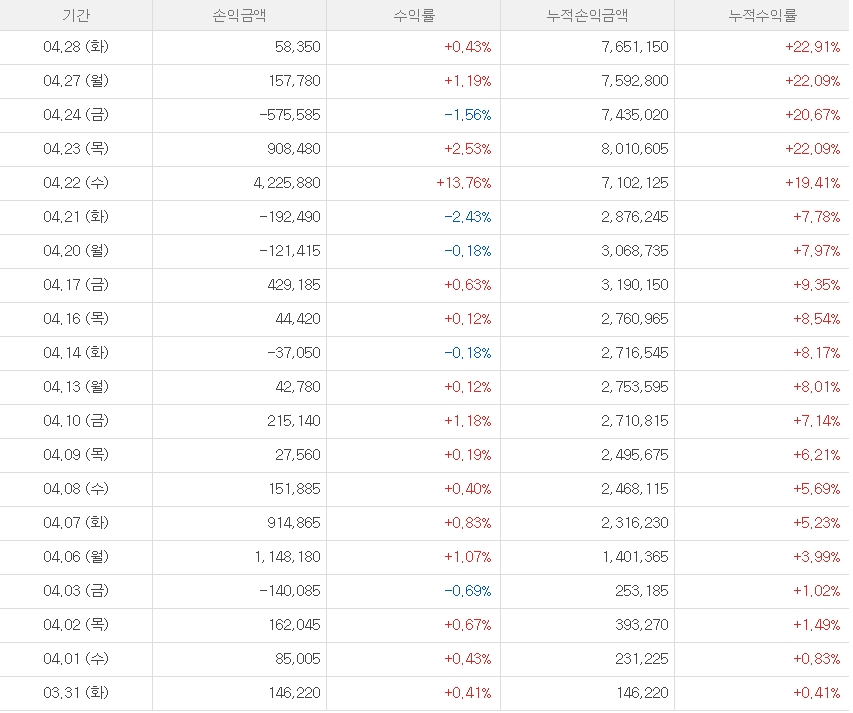853x713 pixels.
Task: Select the date cell 04.02 (목)
Action: 76,624
